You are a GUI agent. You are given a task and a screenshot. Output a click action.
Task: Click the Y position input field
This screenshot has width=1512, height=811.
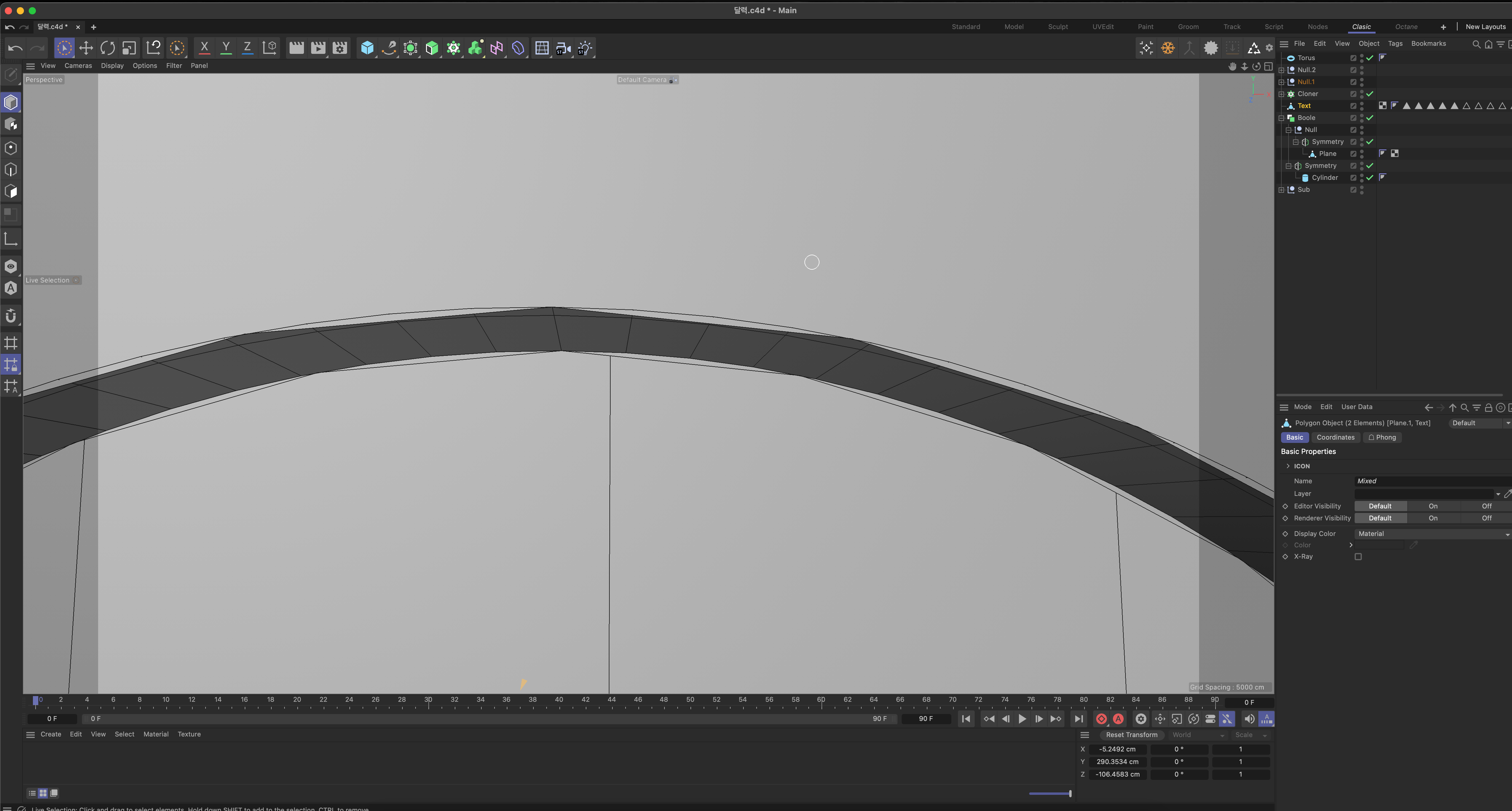pyautogui.click(x=1117, y=762)
